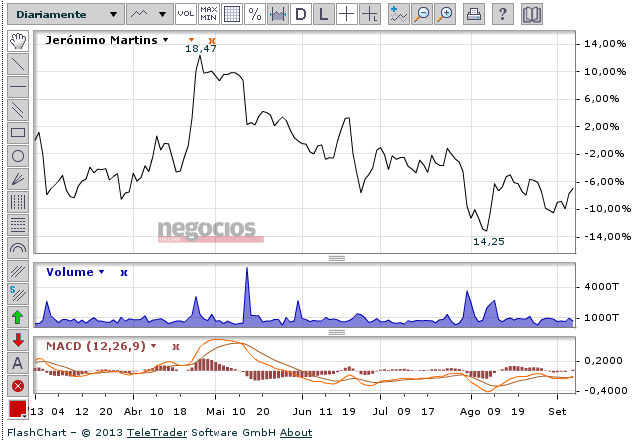Image resolution: width=639 pixels, height=444 pixels.
Task: Select the diagonal trend line tool
Action: [18, 64]
